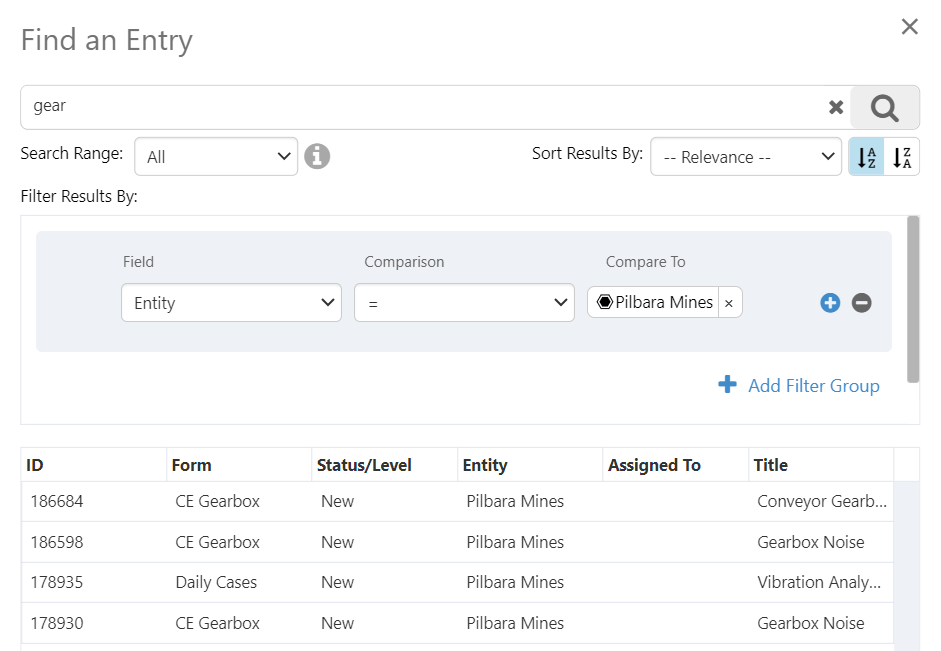Click the Status/Level column header
The width and height of the screenshot is (941, 651).
click(x=385, y=465)
